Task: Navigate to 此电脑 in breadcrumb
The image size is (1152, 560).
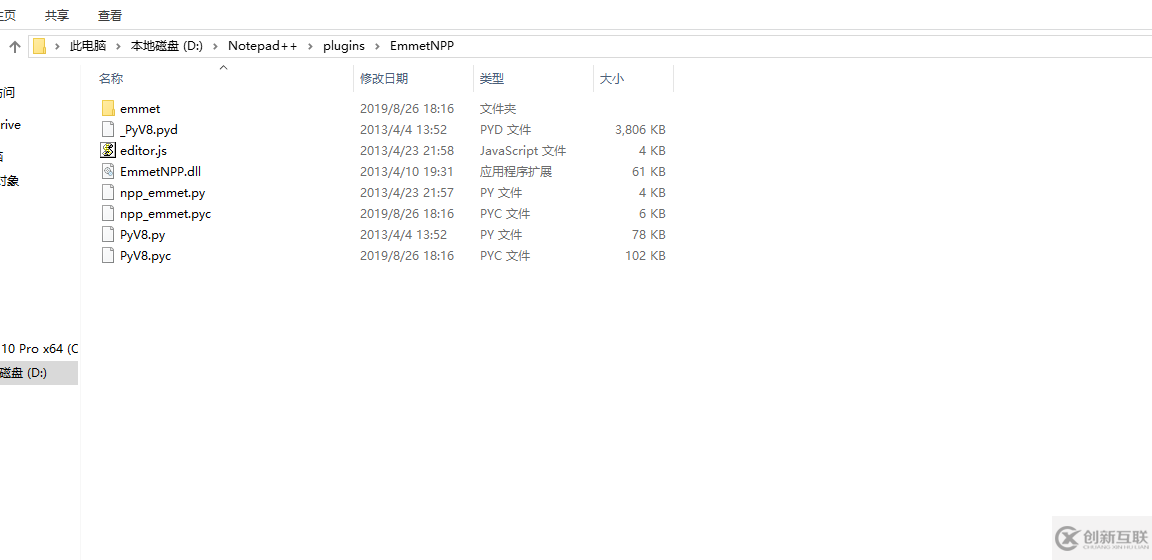Action: pos(88,46)
